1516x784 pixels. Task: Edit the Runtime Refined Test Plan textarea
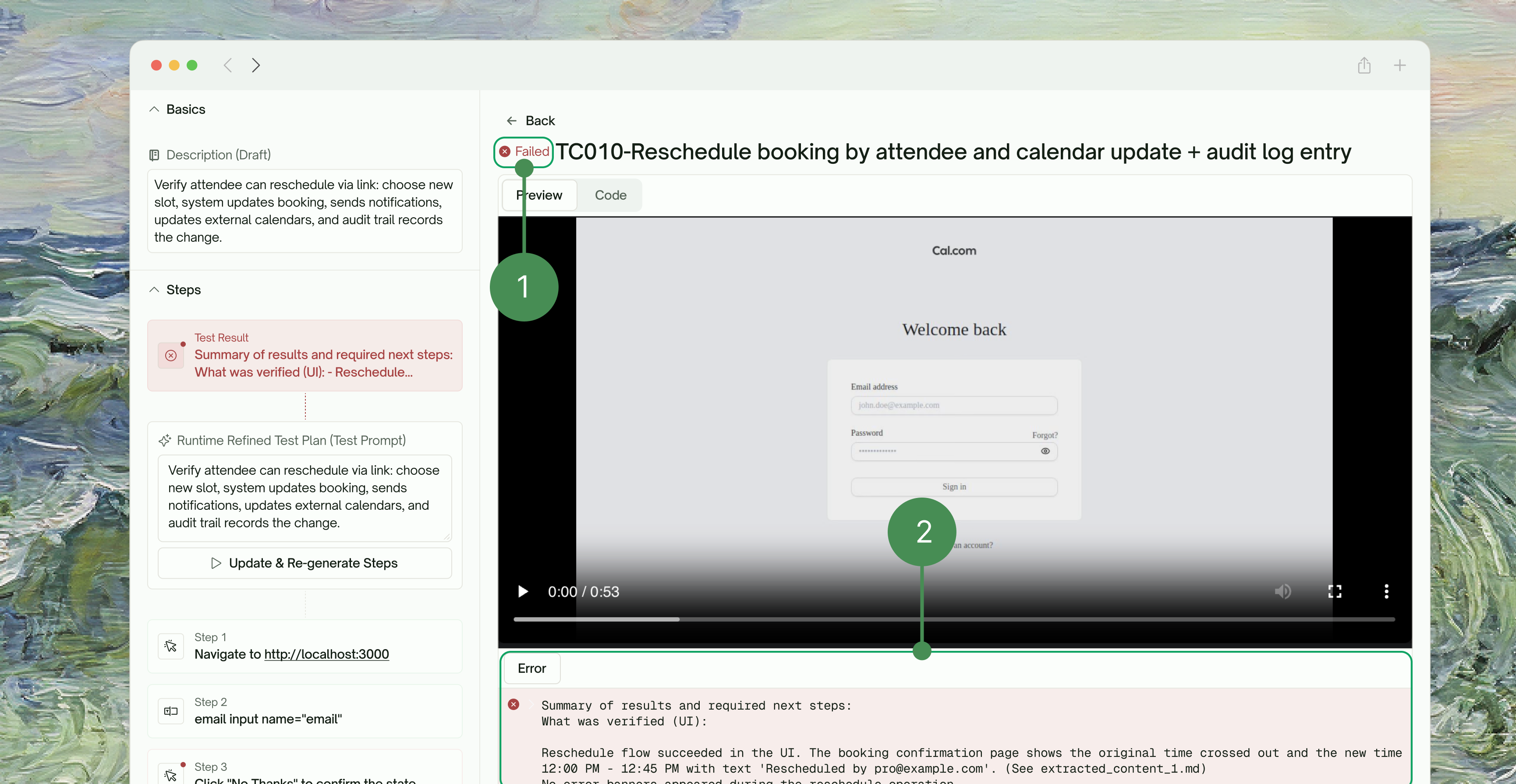click(305, 497)
